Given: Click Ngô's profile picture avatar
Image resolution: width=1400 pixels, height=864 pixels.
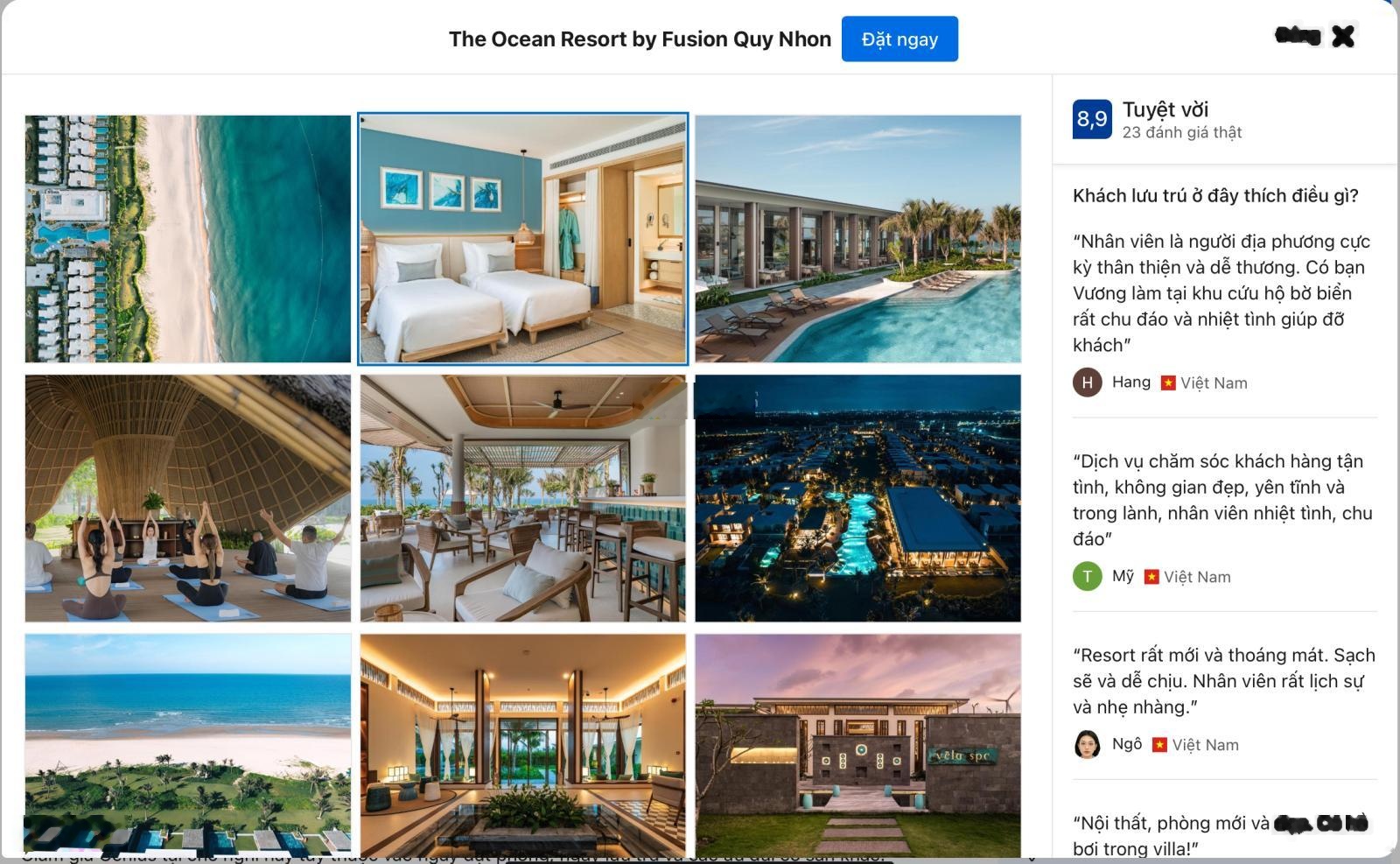Looking at the screenshot, I should click(1088, 744).
